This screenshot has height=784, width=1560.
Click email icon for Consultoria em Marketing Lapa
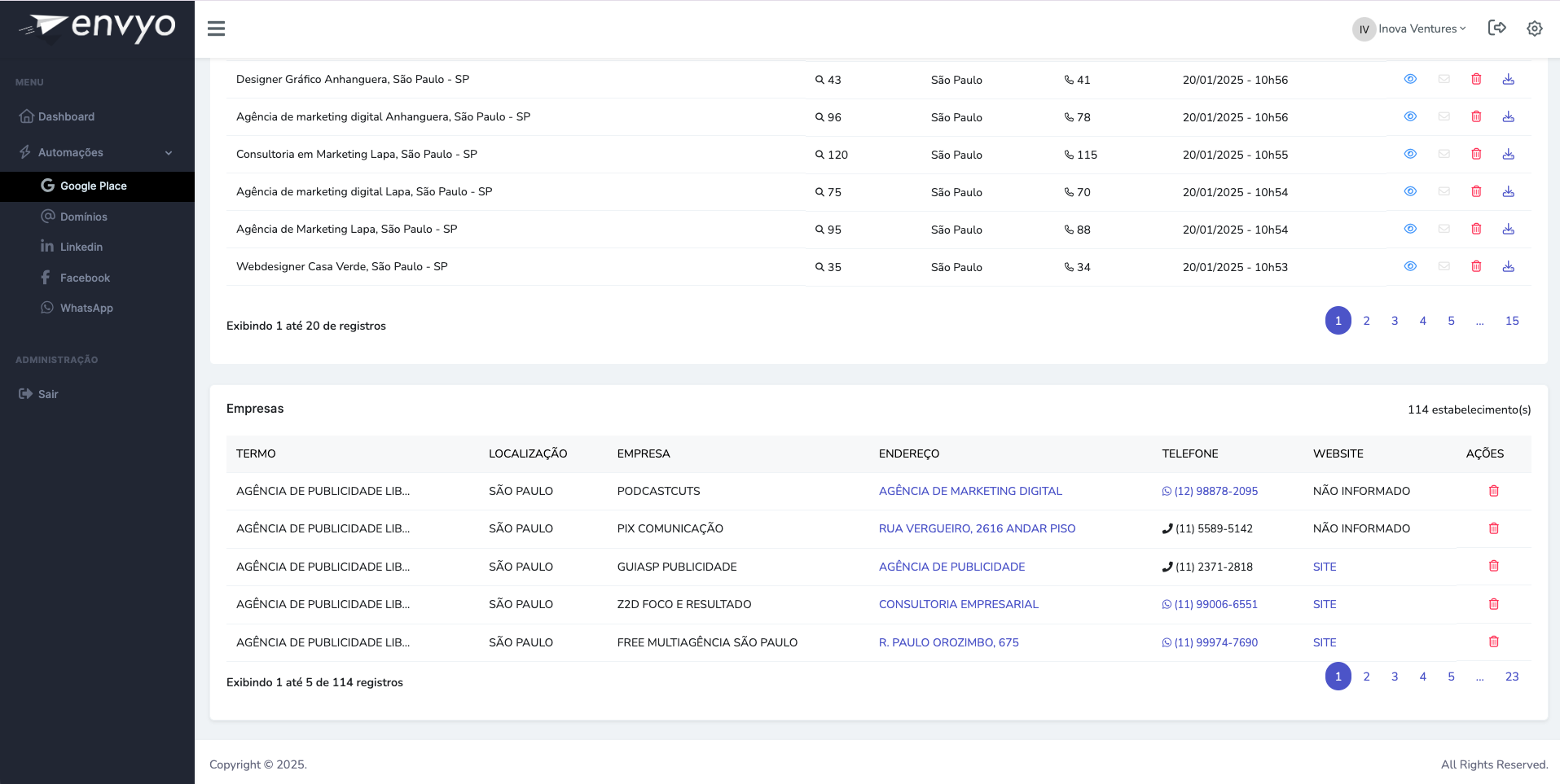[x=1444, y=154]
